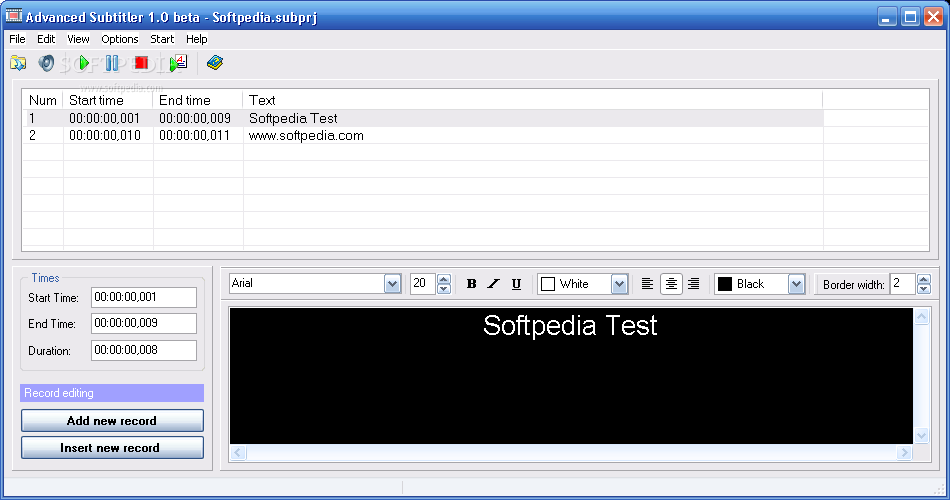Decrease the font size with down arrow

pyautogui.click(x=443, y=289)
